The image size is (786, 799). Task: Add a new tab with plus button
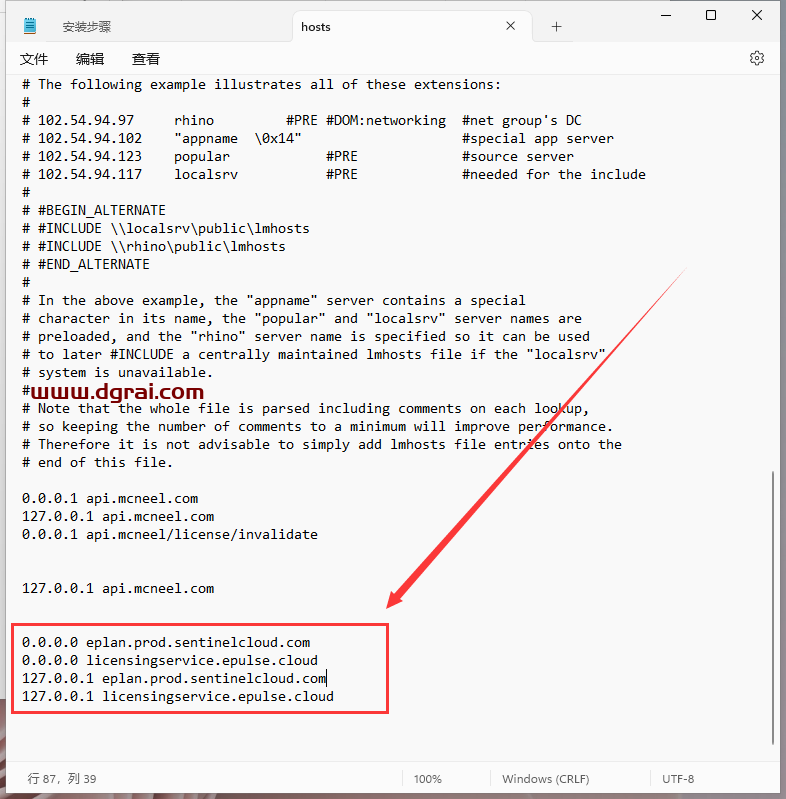click(x=556, y=26)
